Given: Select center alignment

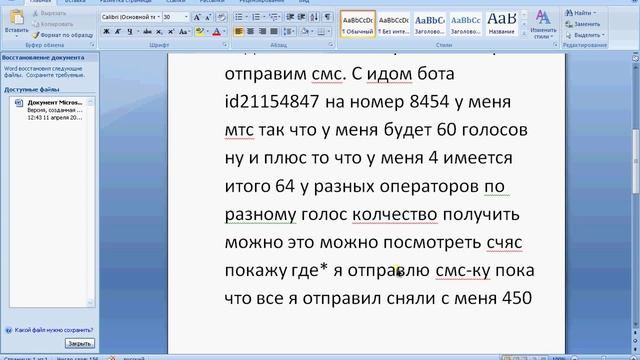Looking at the screenshot, I should (251, 31).
